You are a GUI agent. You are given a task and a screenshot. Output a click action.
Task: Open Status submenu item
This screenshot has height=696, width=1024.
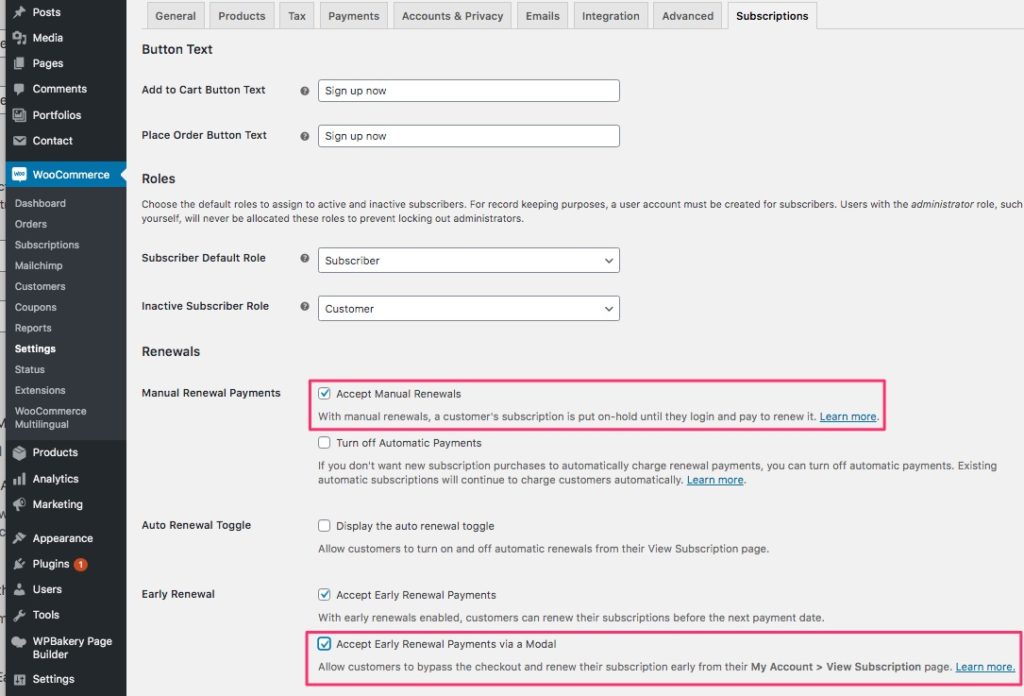coord(29,370)
